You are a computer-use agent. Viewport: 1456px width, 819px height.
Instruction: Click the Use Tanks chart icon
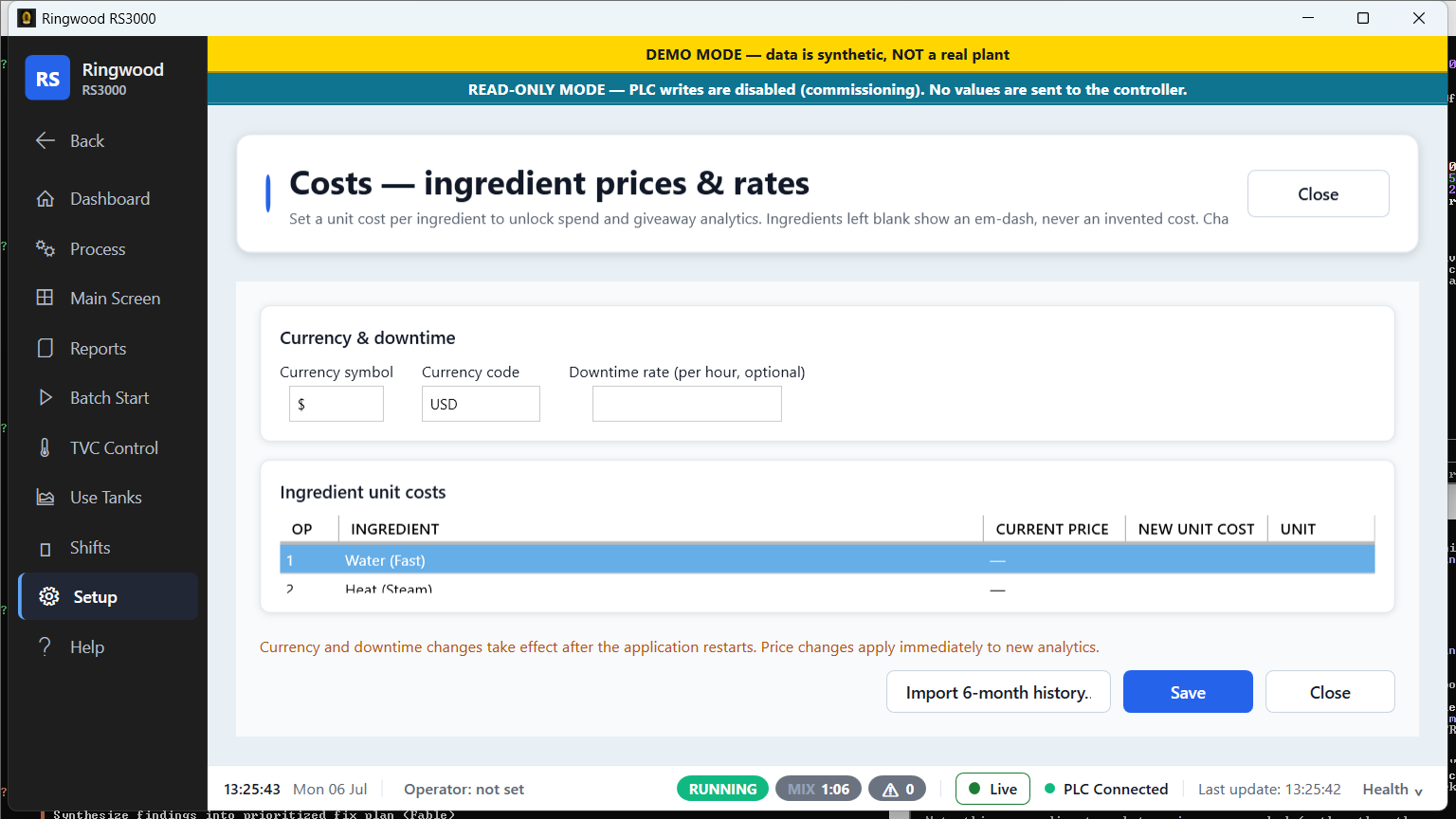[45, 498]
